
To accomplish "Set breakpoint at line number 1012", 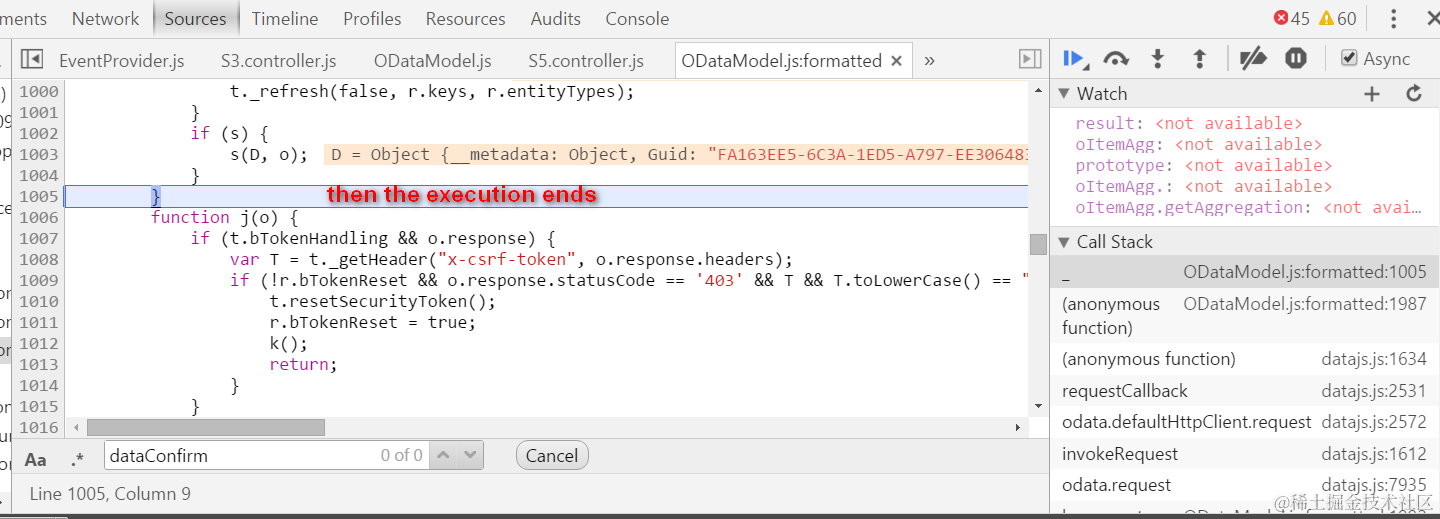I will (x=38, y=344).
